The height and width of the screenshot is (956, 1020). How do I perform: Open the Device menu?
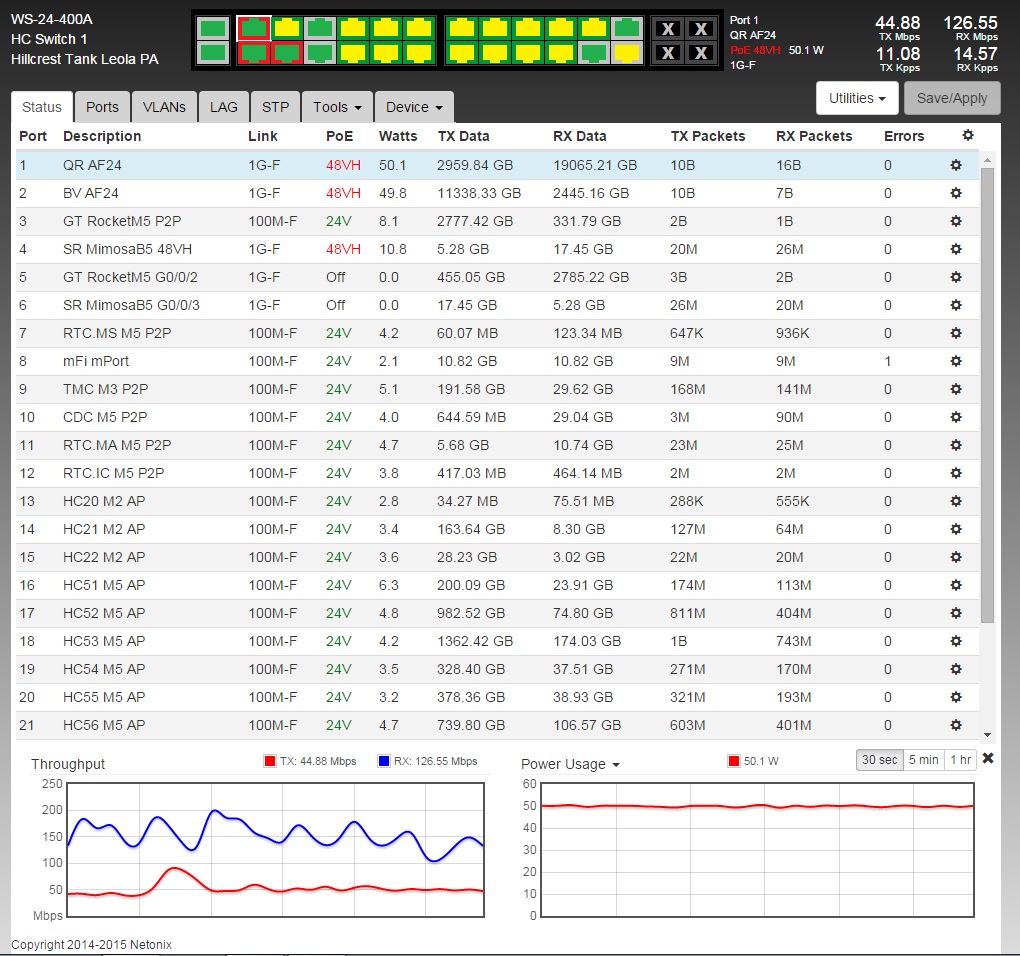click(413, 106)
